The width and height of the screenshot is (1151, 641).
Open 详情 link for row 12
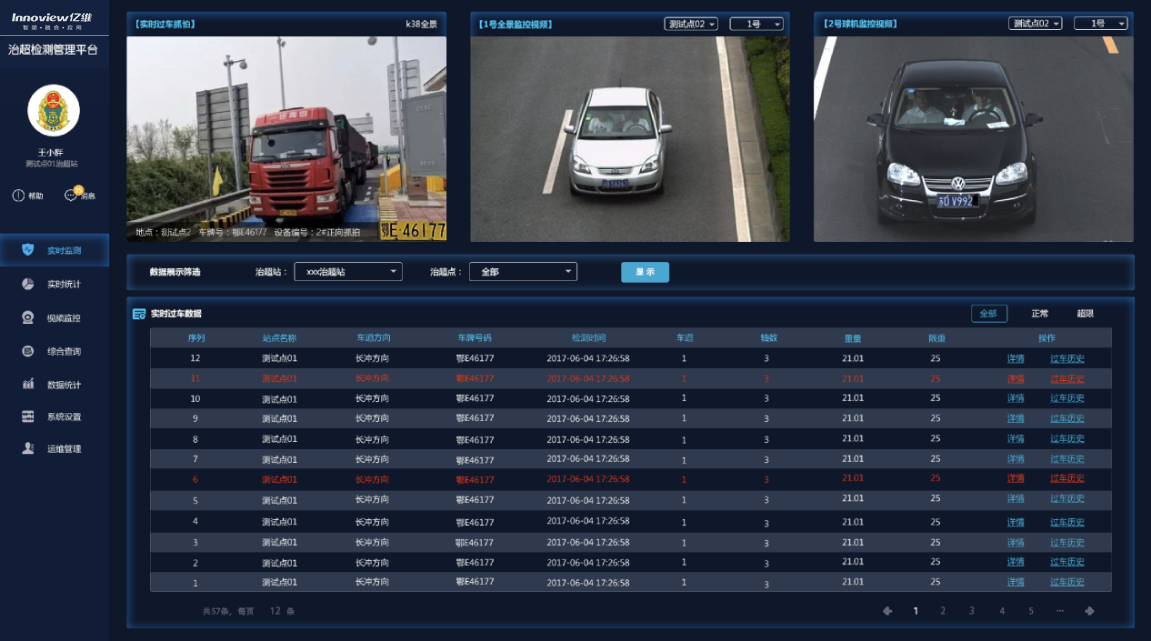pyautogui.click(x=1015, y=358)
